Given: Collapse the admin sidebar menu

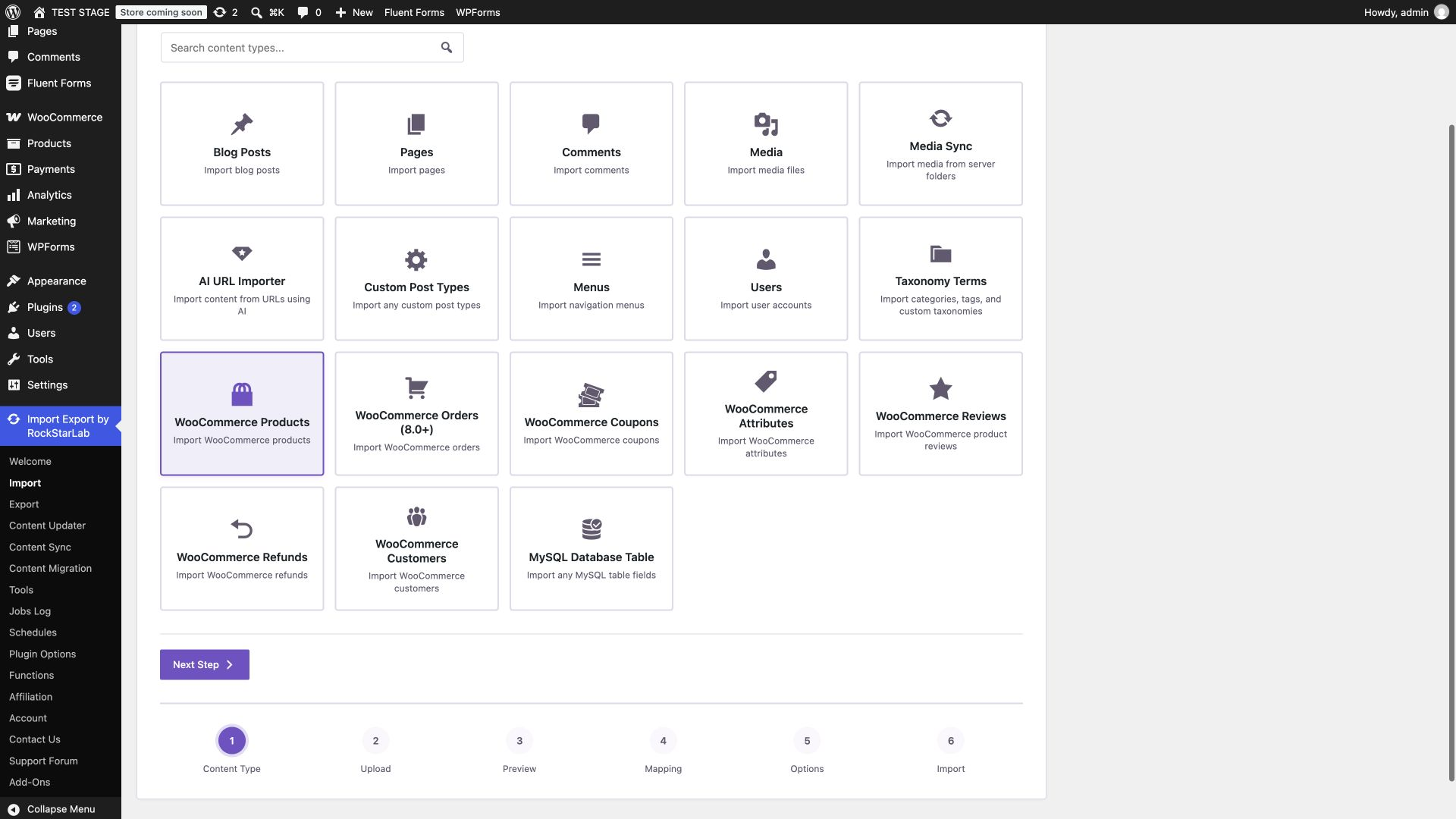Looking at the screenshot, I should [x=61, y=809].
